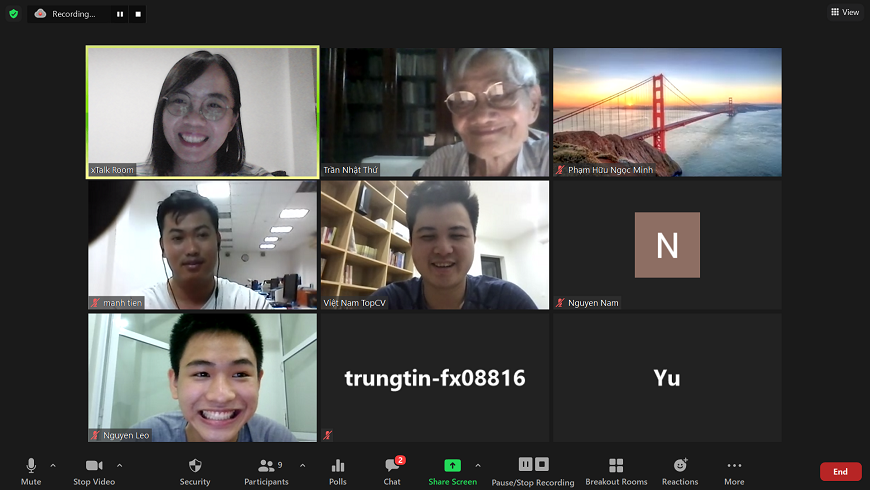Open the View layout menu

[x=845, y=12]
